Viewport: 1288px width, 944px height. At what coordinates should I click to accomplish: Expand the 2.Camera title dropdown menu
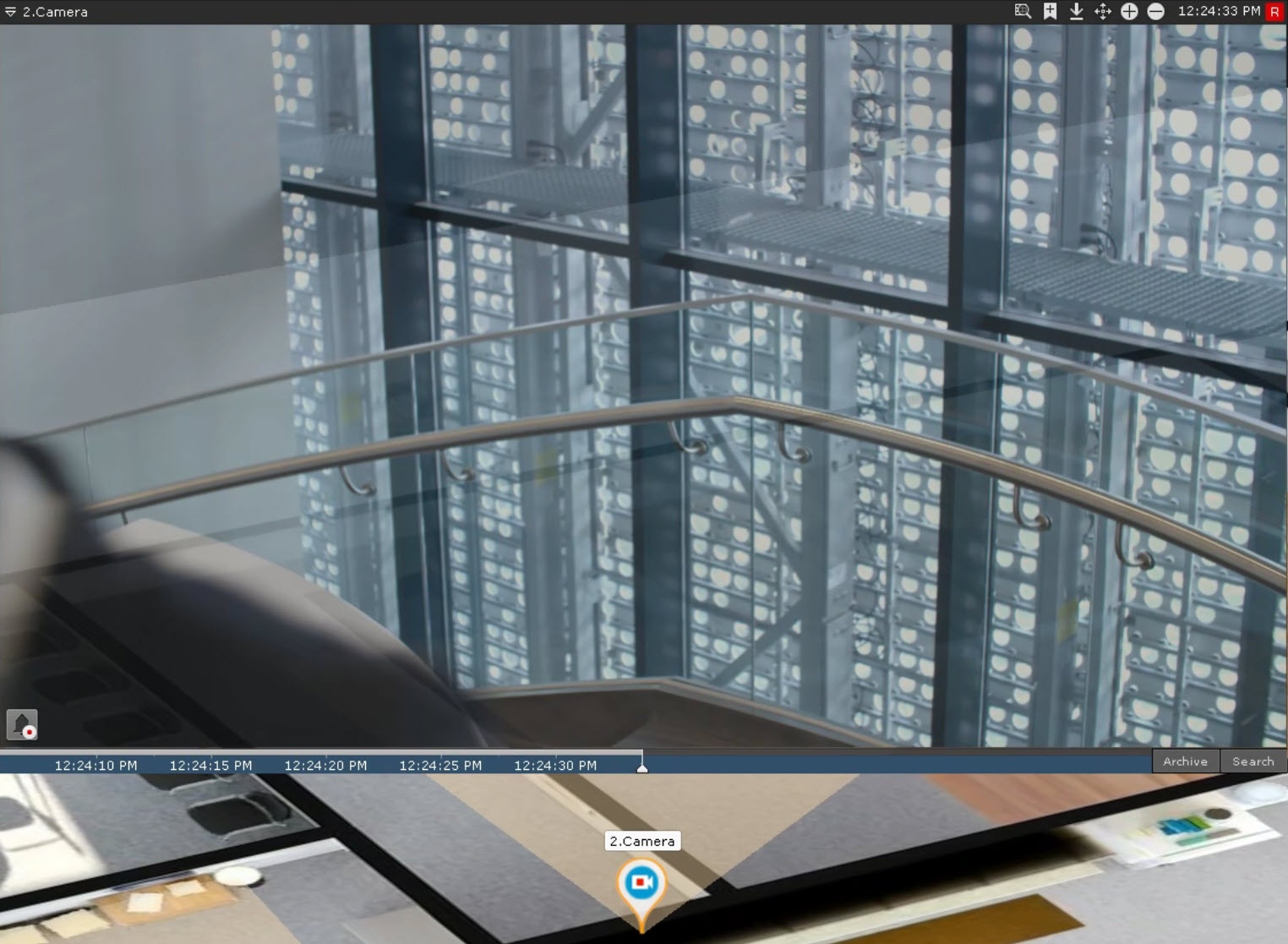[10, 12]
